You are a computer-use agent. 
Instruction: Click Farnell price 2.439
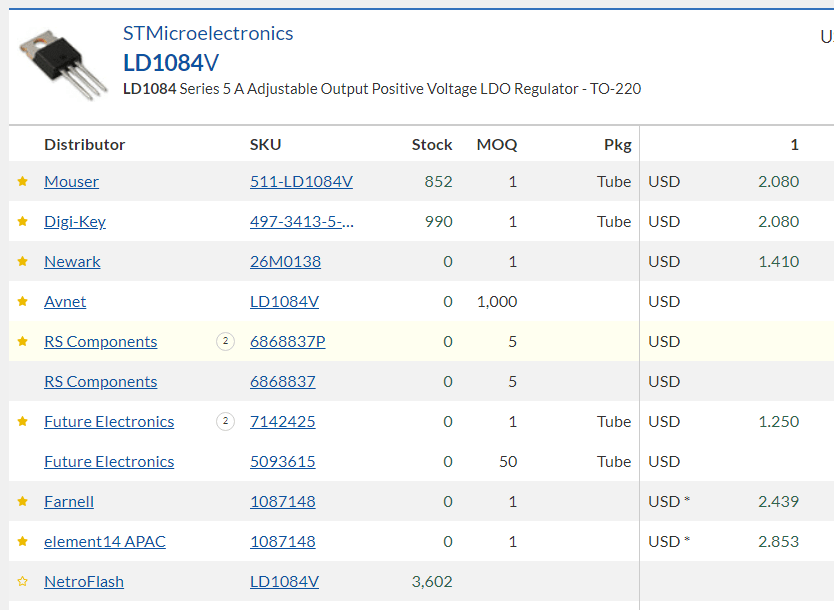tap(779, 502)
